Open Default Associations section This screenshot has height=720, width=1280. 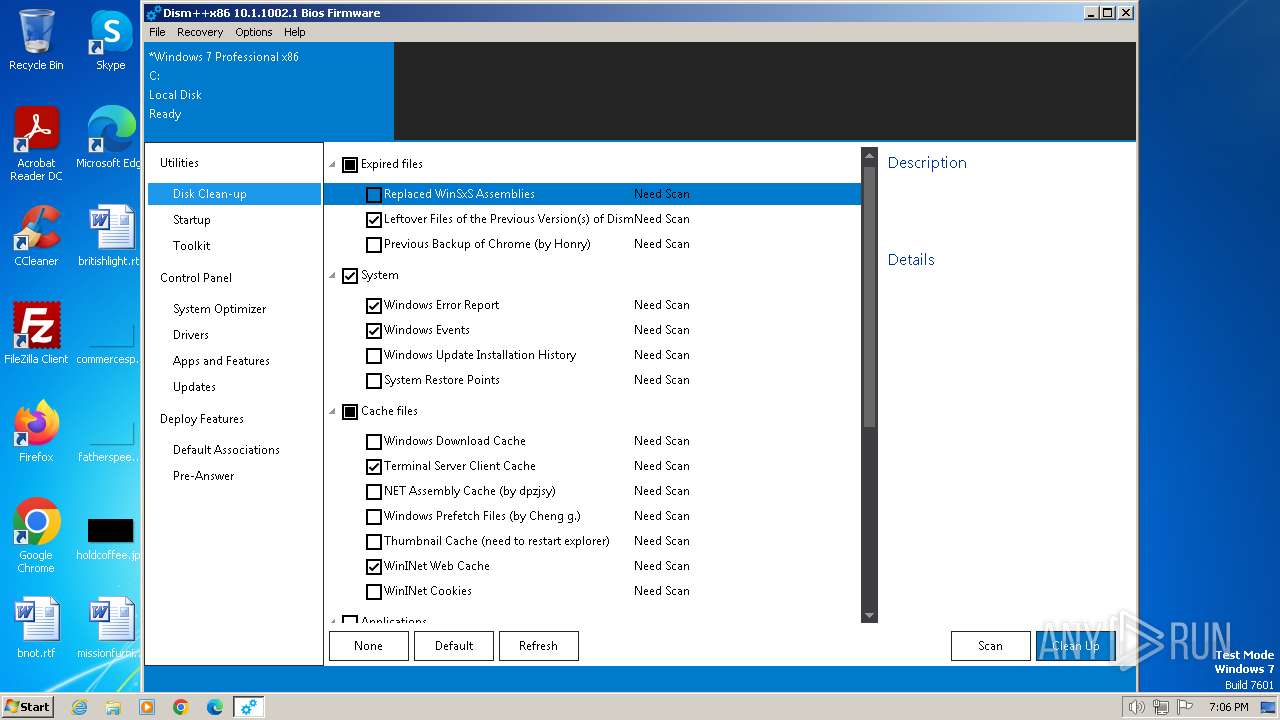coord(226,450)
